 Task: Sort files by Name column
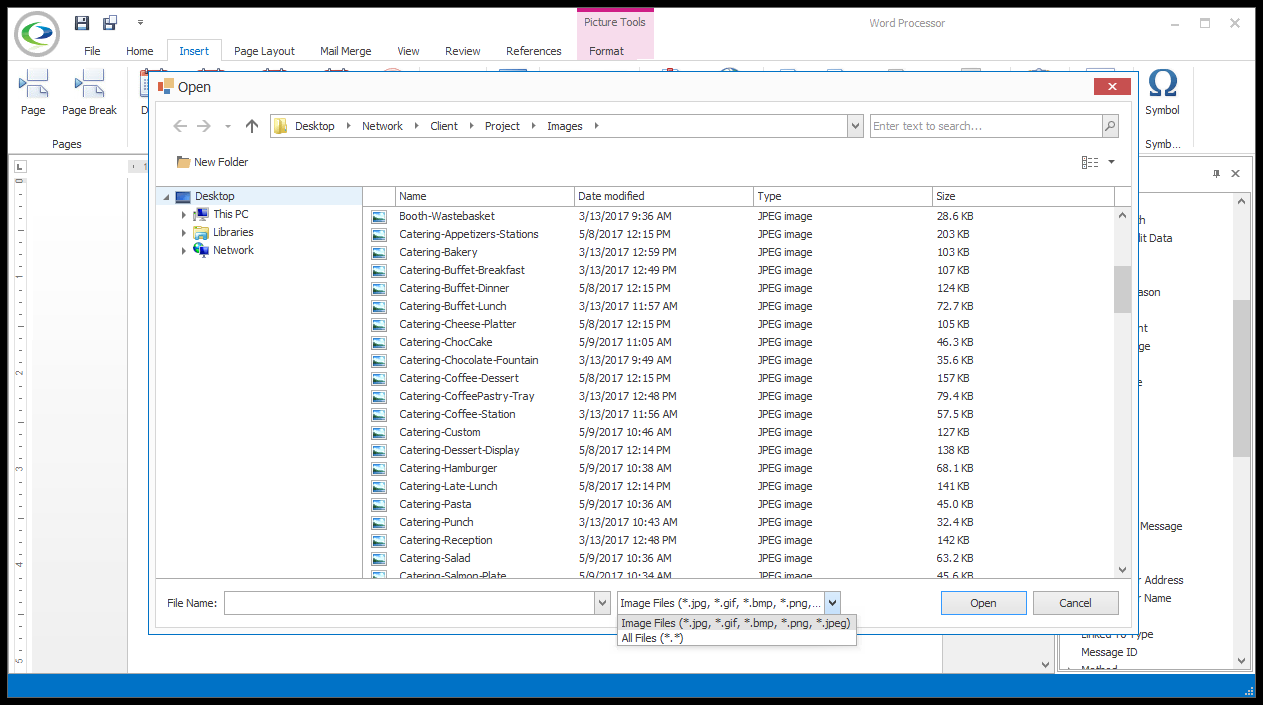485,196
